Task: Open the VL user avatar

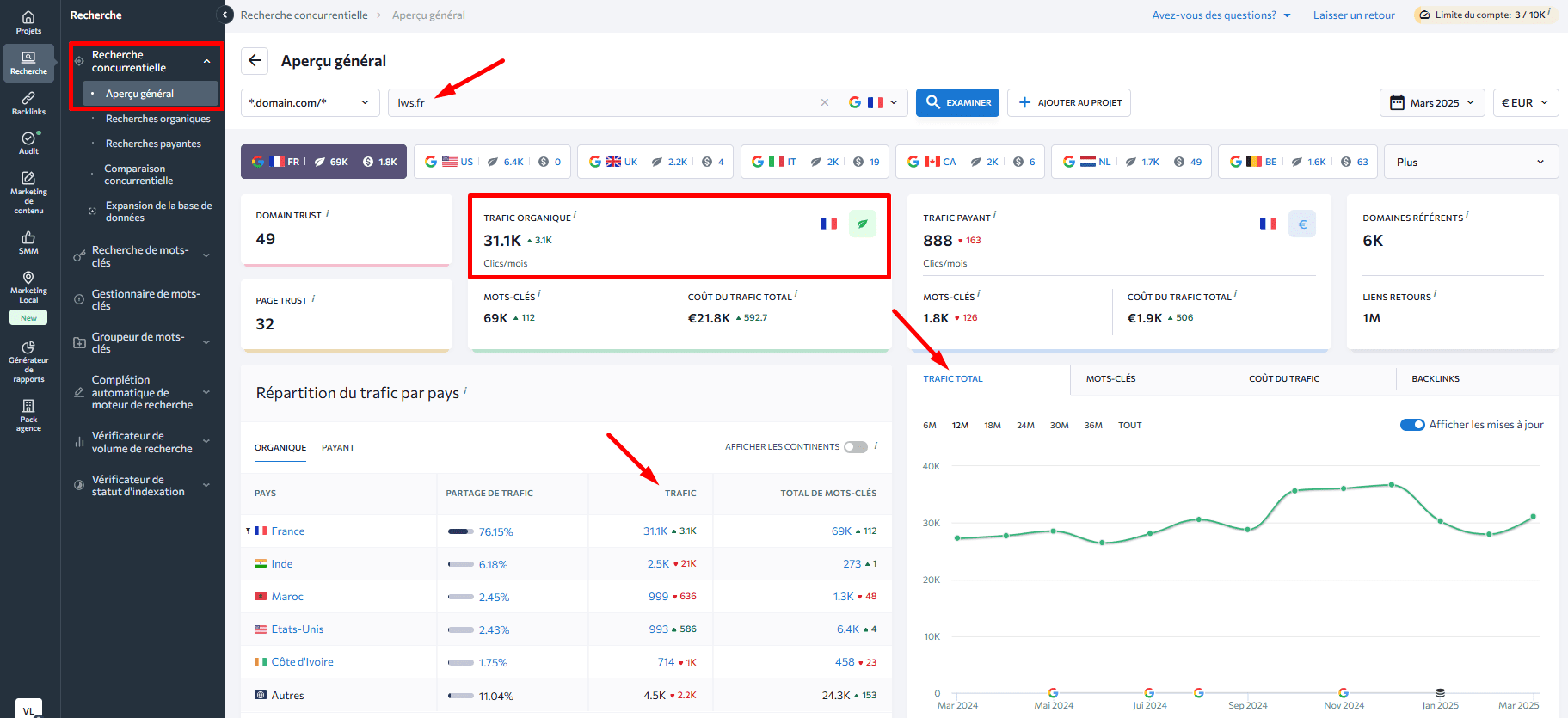Action: [x=28, y=709]
